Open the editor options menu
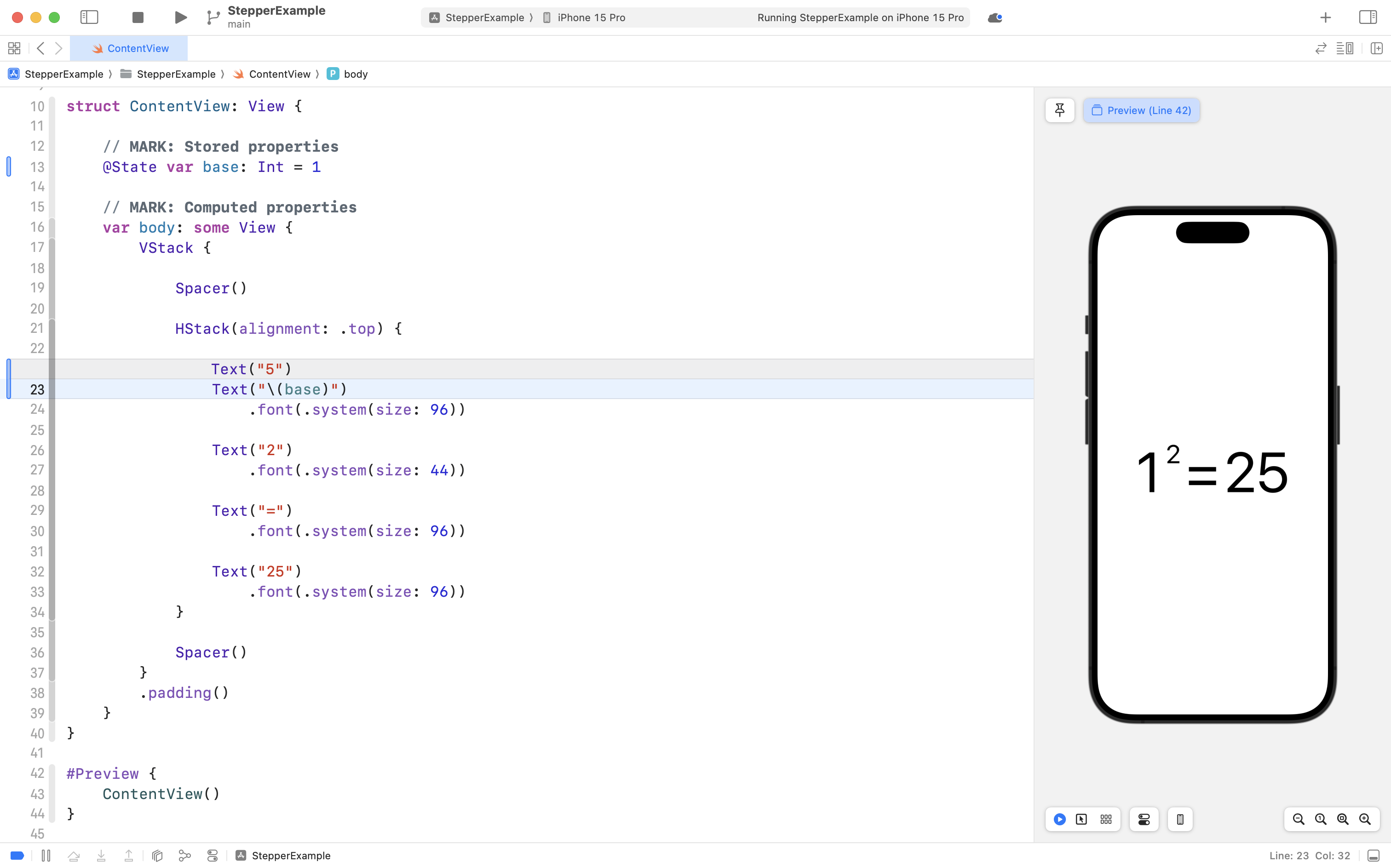Image resolution: width=1391 pixels, height=868 pixels. [1345, 48]
